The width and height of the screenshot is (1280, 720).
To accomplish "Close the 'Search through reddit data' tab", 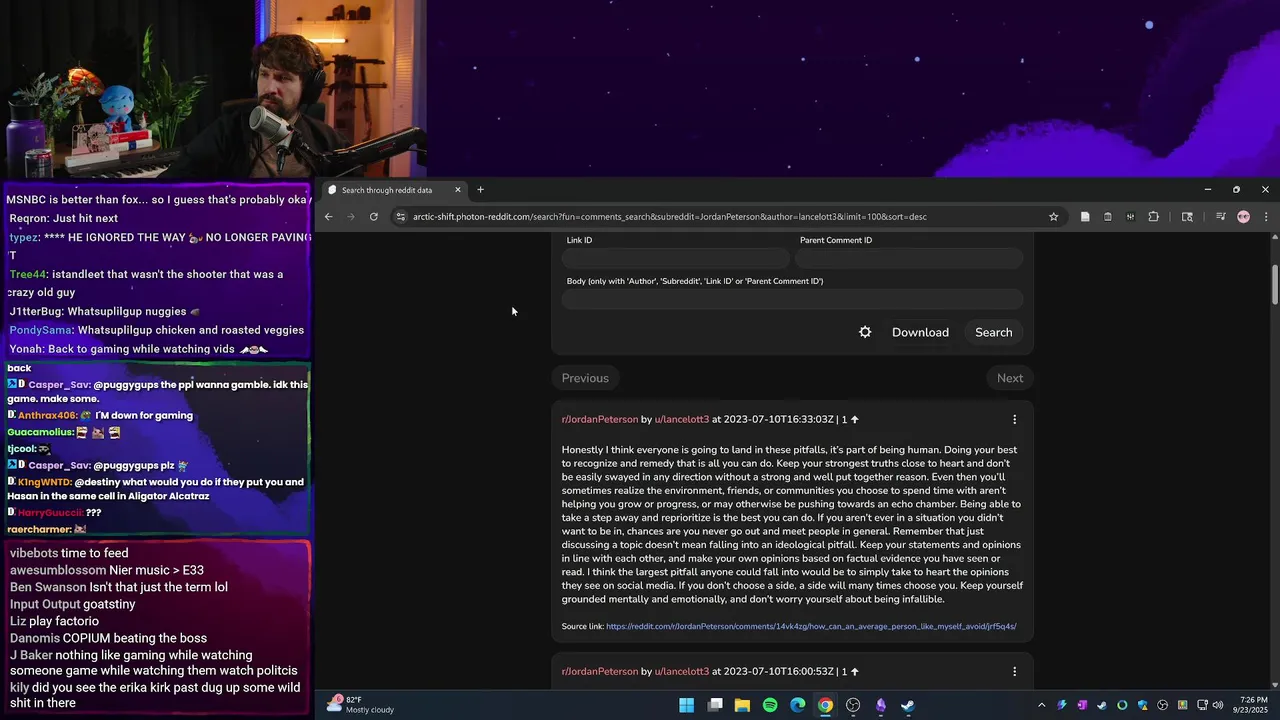I will click(x=458, y=190).
